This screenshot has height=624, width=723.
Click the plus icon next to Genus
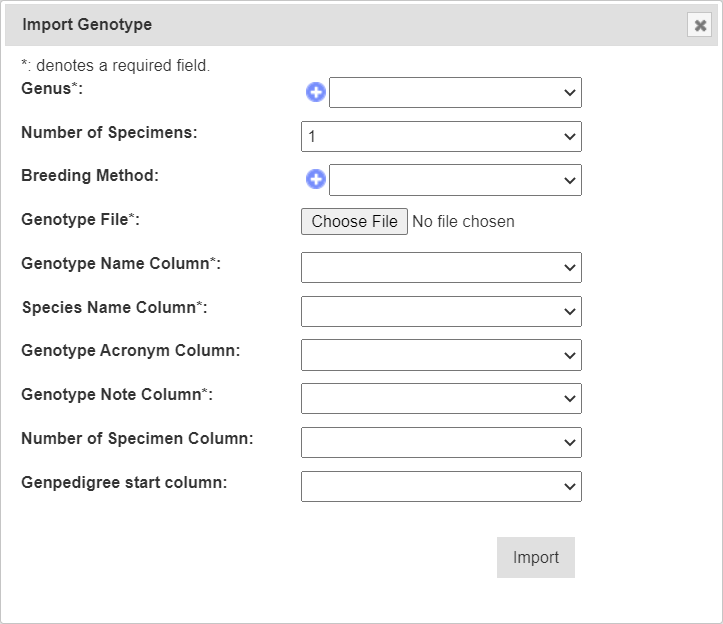(315, 93)
